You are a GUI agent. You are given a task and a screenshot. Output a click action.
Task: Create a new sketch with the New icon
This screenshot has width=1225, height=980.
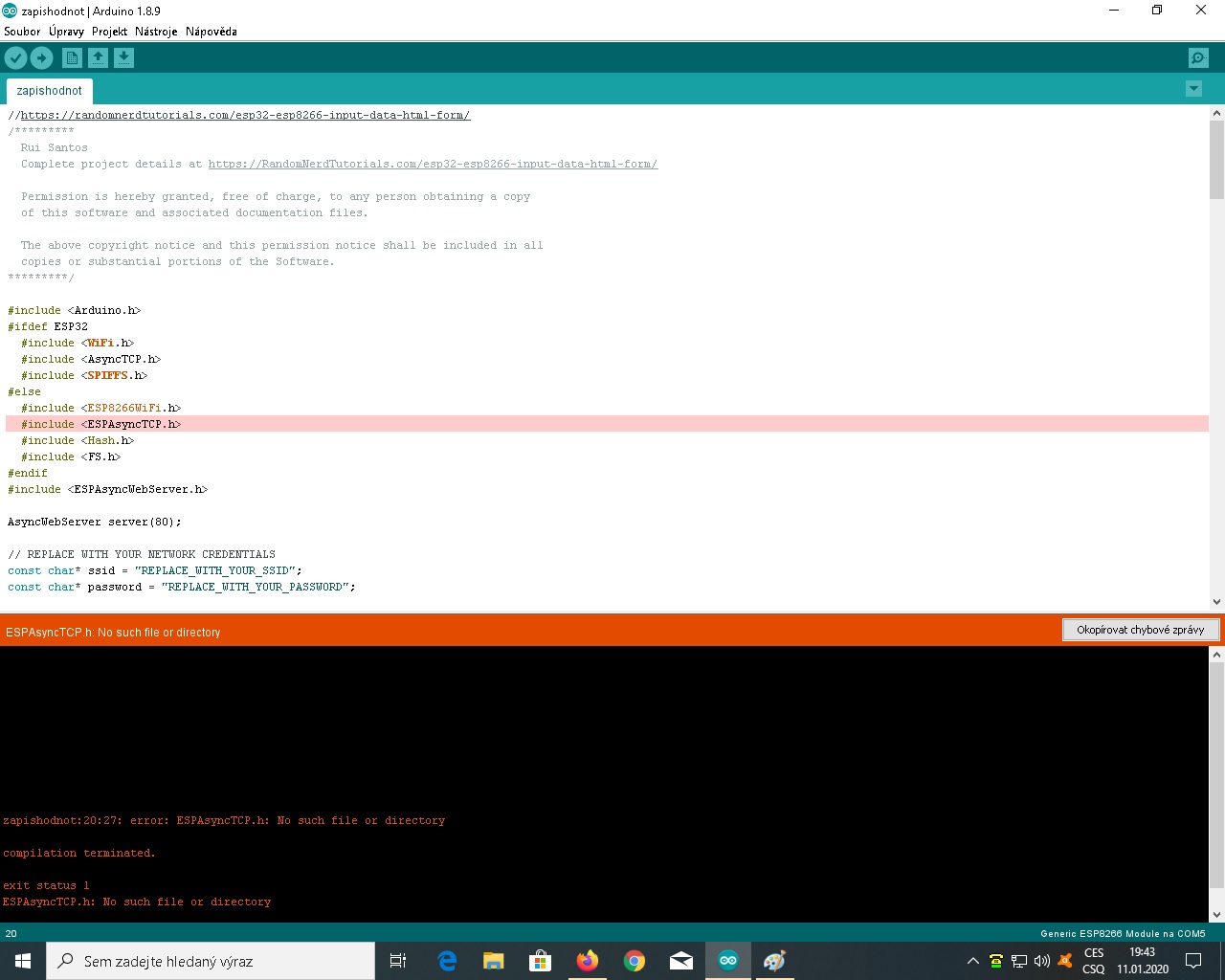click(x=72, y=58)
